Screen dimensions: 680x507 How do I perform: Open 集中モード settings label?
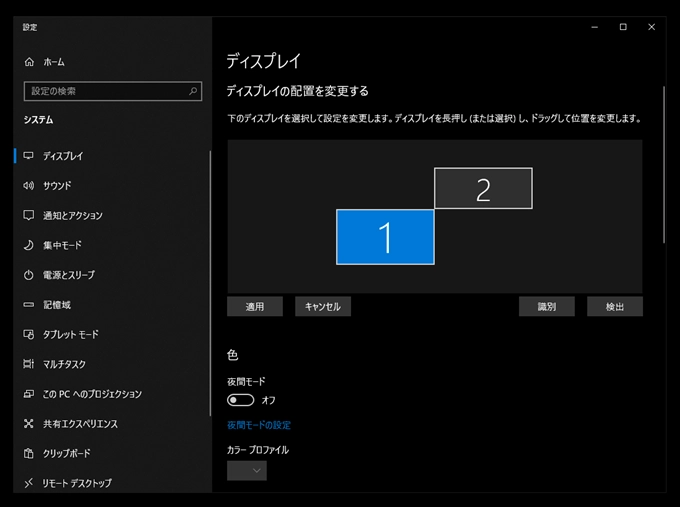click(62, 245)
